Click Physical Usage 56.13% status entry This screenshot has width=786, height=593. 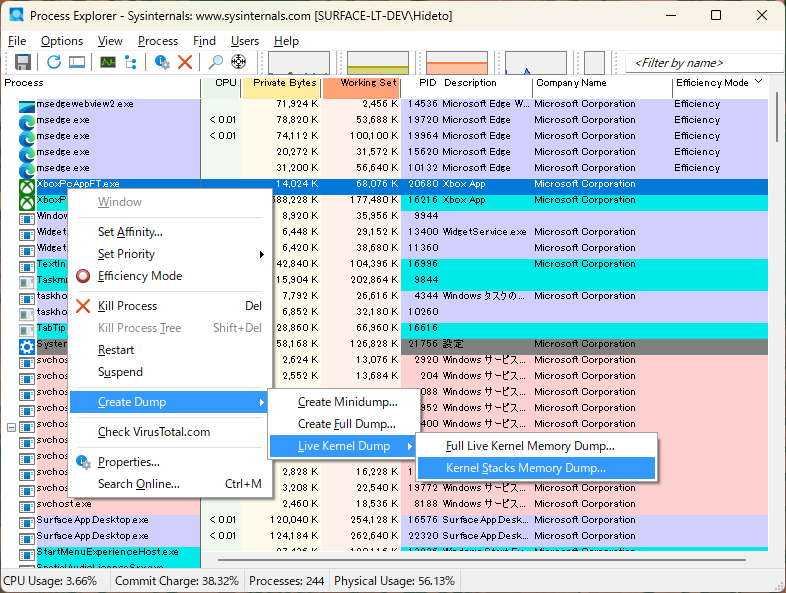[x=395, y=581]
